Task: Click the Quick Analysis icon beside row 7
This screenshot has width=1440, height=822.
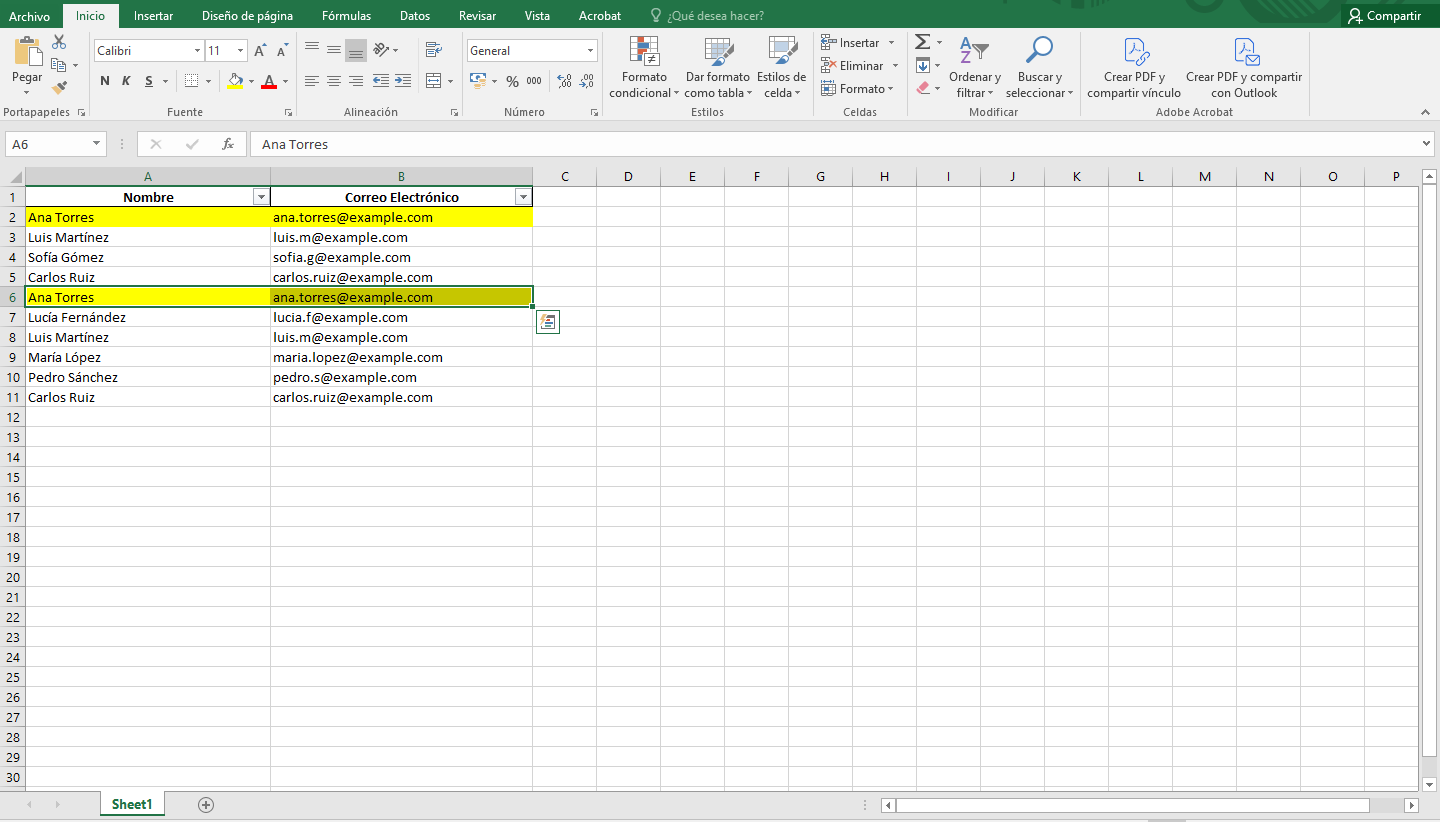Action: 548,321
